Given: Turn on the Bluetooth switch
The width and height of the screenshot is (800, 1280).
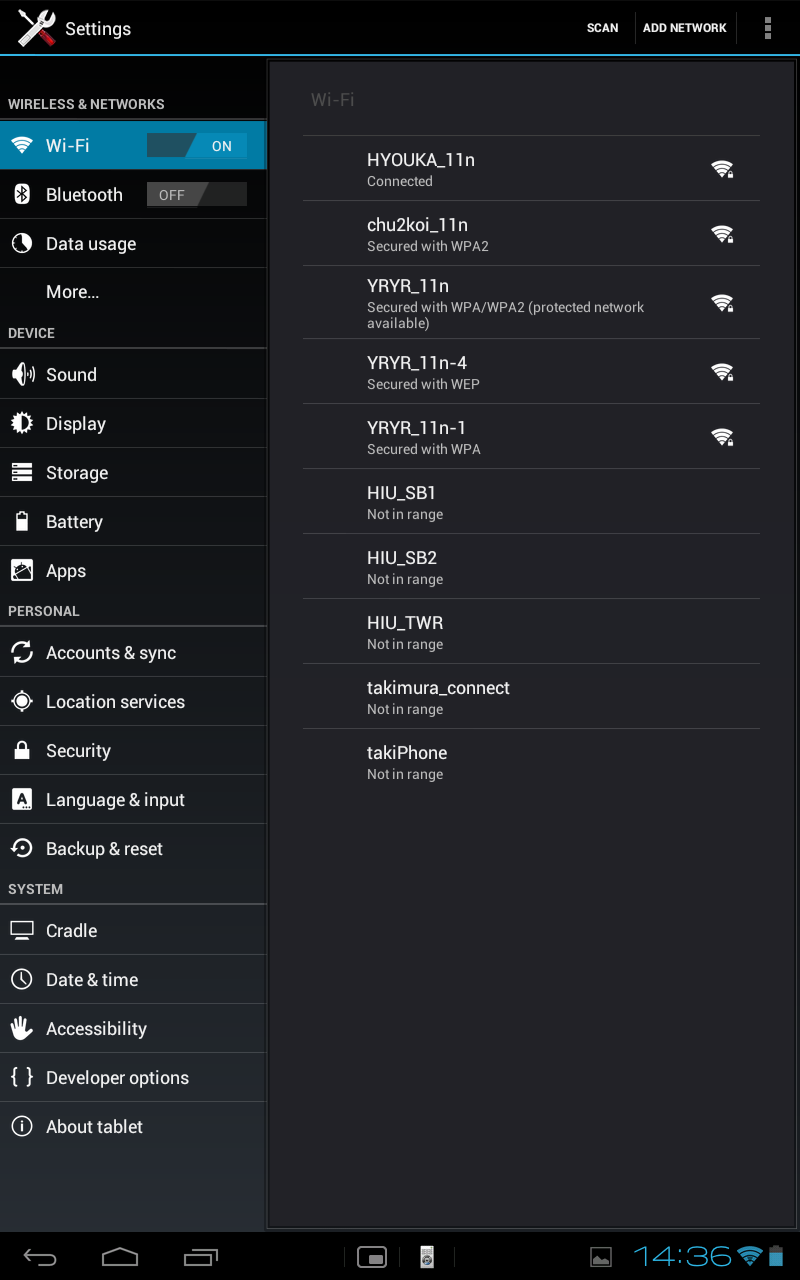Looking at the screenshot, I should (196, 194).
